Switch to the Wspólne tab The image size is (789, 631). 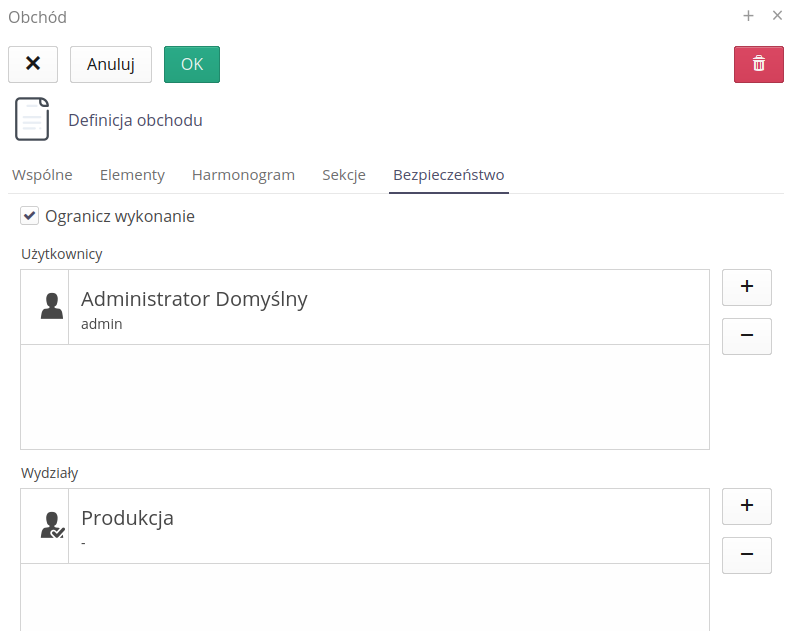pos(42,175)
